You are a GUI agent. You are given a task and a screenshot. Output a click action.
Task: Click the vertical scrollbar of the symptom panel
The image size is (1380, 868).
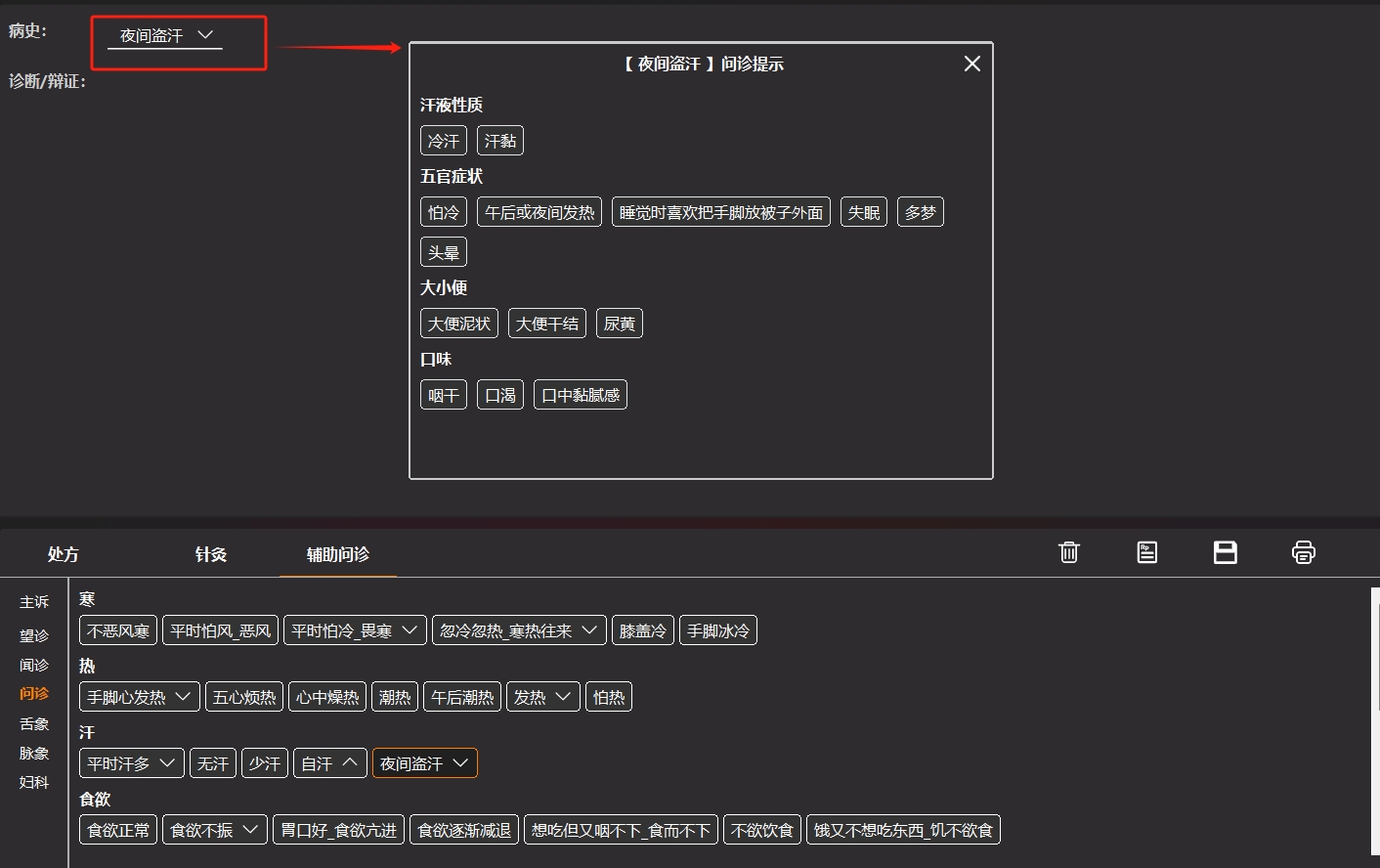pos(1376,655)
